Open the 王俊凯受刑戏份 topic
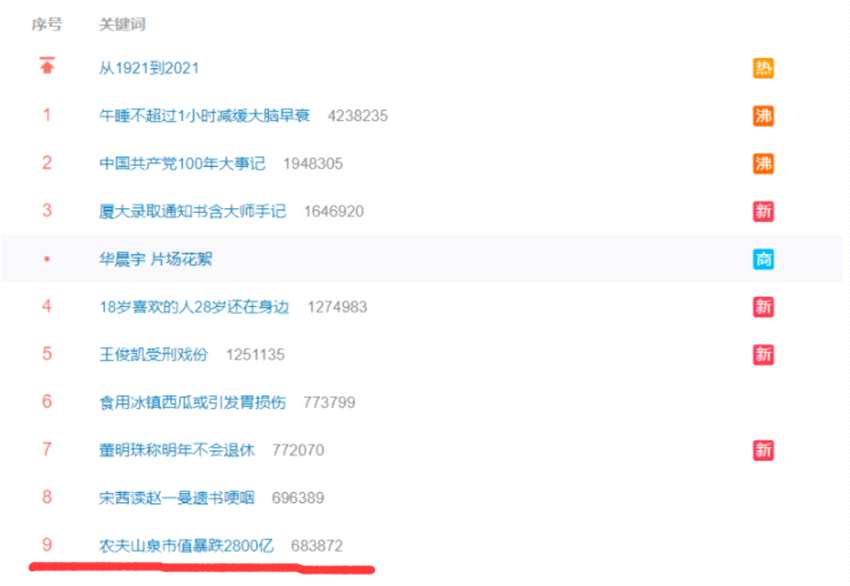Screen dimensions: 850x586 pyautogui.click(x=153, y=355)
